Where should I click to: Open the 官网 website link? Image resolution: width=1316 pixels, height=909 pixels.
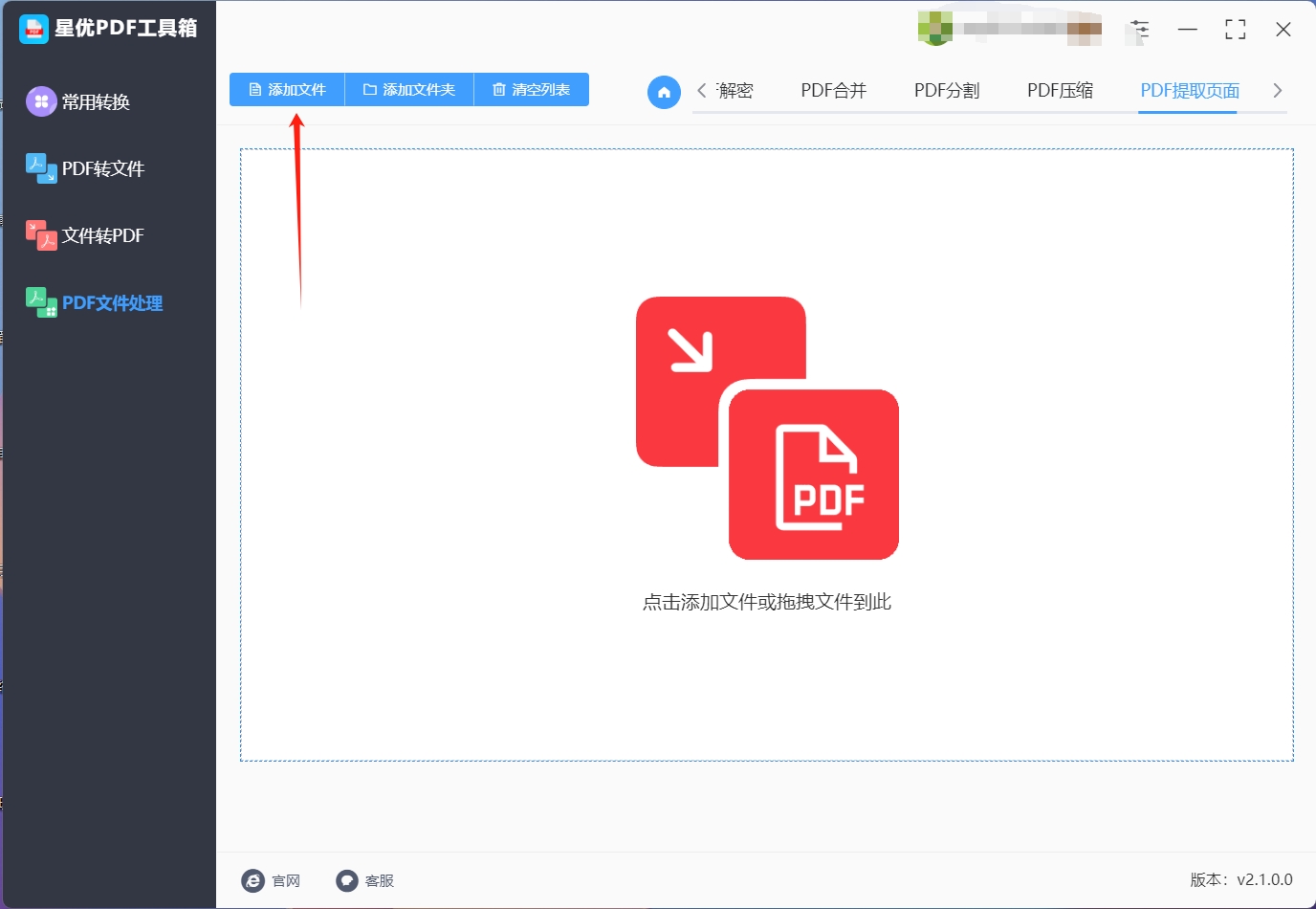coord(272,880)
